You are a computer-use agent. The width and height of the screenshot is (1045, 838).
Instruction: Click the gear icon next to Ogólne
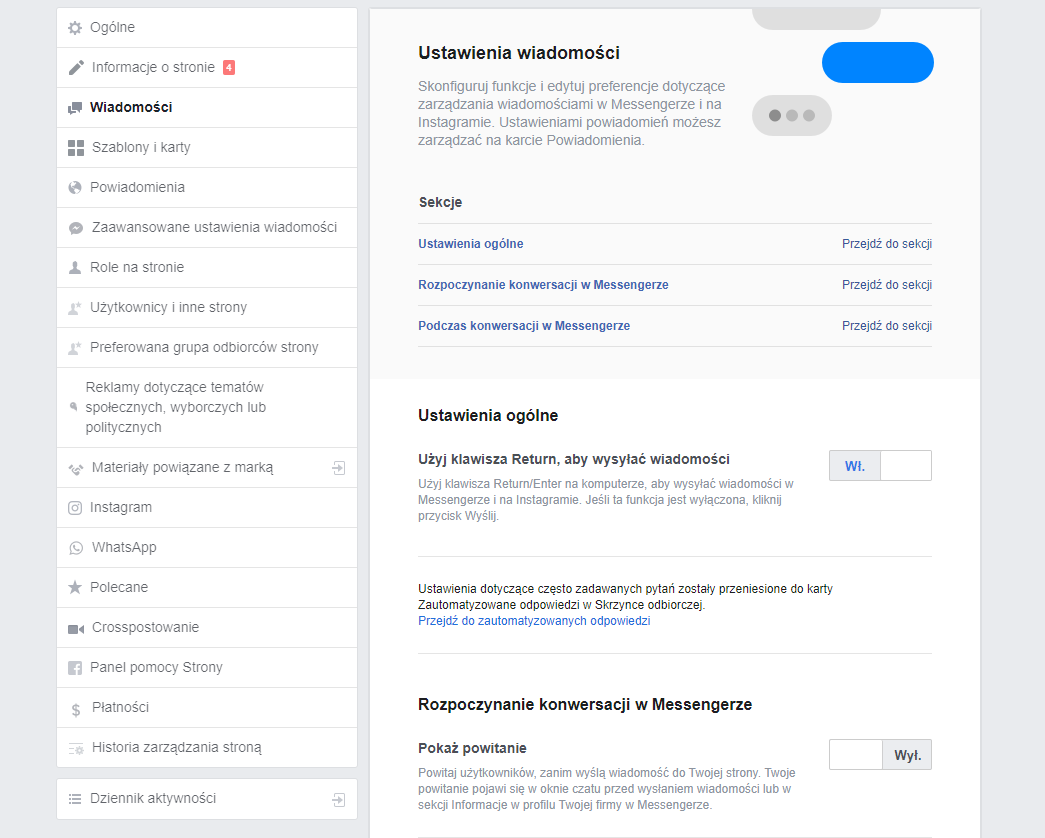(75, 27)
